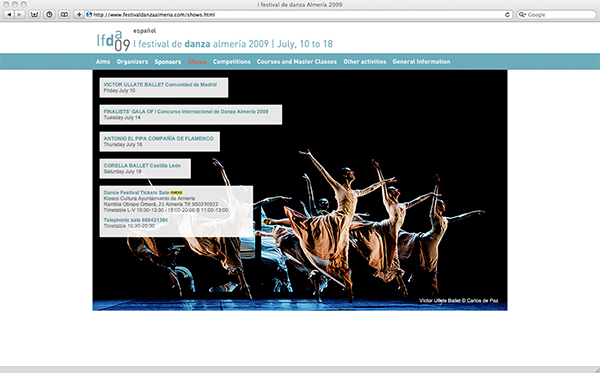600x373 pixels.
Task: Click the Google search magnifier icon
Action: coord(522,15)
